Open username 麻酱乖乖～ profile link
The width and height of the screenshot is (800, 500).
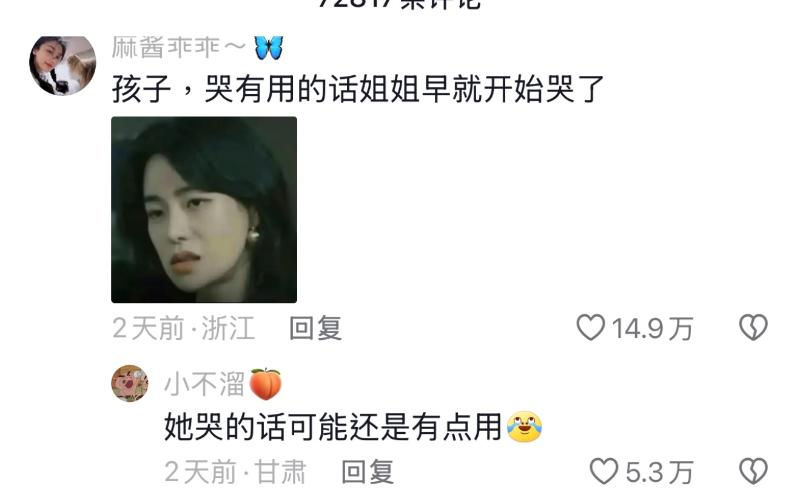pyautogui.click(x=179, y=48)
